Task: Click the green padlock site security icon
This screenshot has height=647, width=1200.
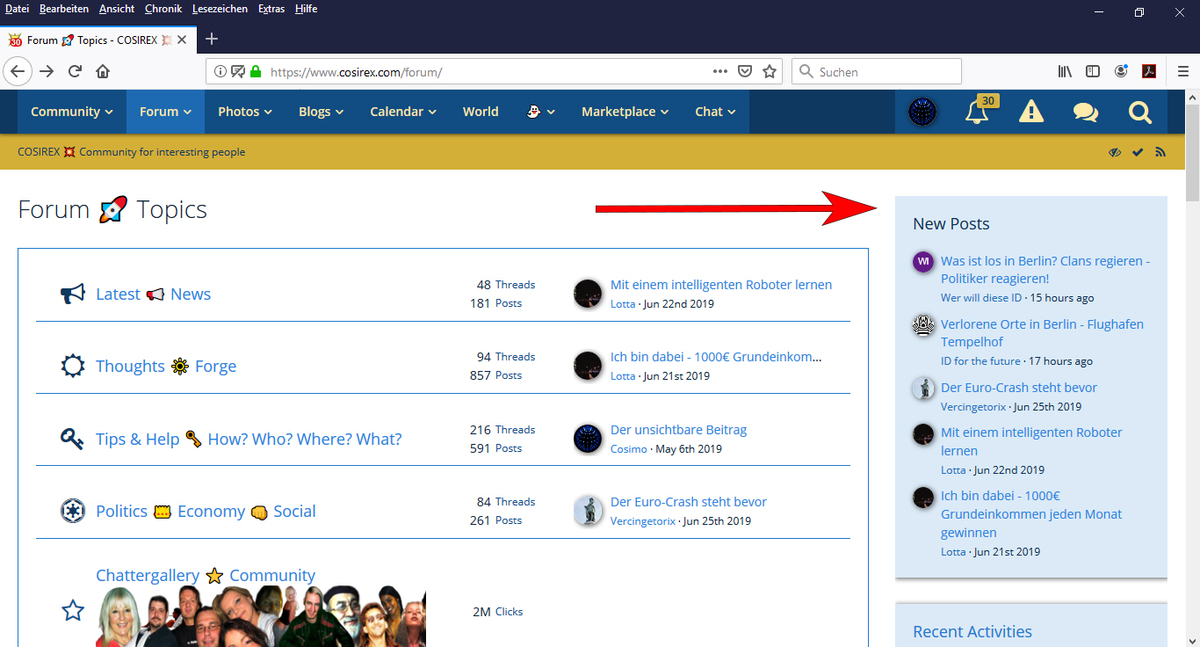Action: tap(256, 72)
